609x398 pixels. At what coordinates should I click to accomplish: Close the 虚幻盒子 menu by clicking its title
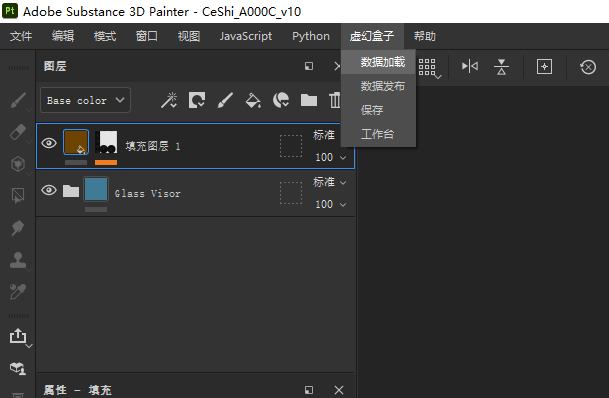click(372, 36)
